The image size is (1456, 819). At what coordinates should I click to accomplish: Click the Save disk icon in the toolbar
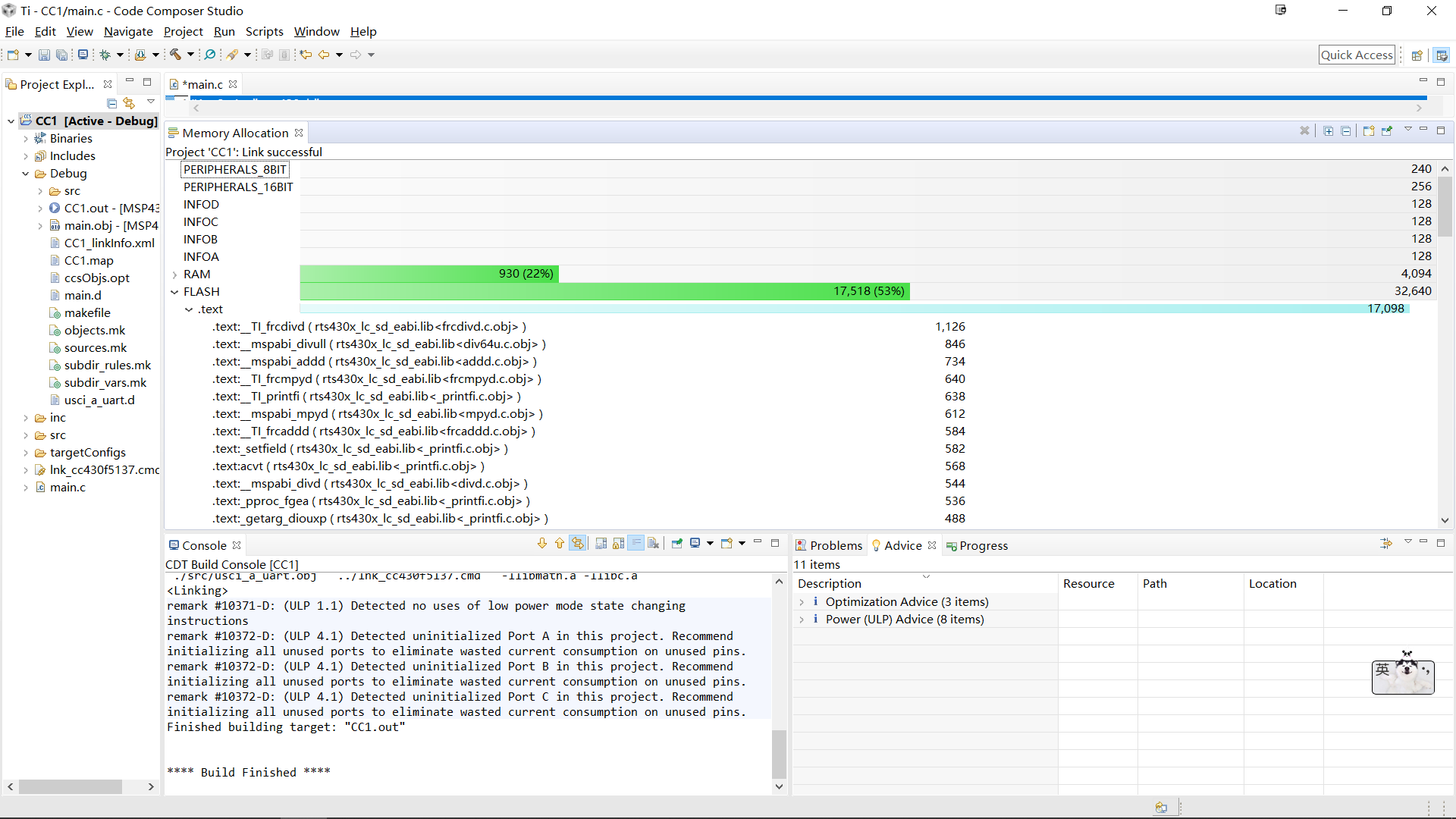pyautogui.click(x=44, y=55)
